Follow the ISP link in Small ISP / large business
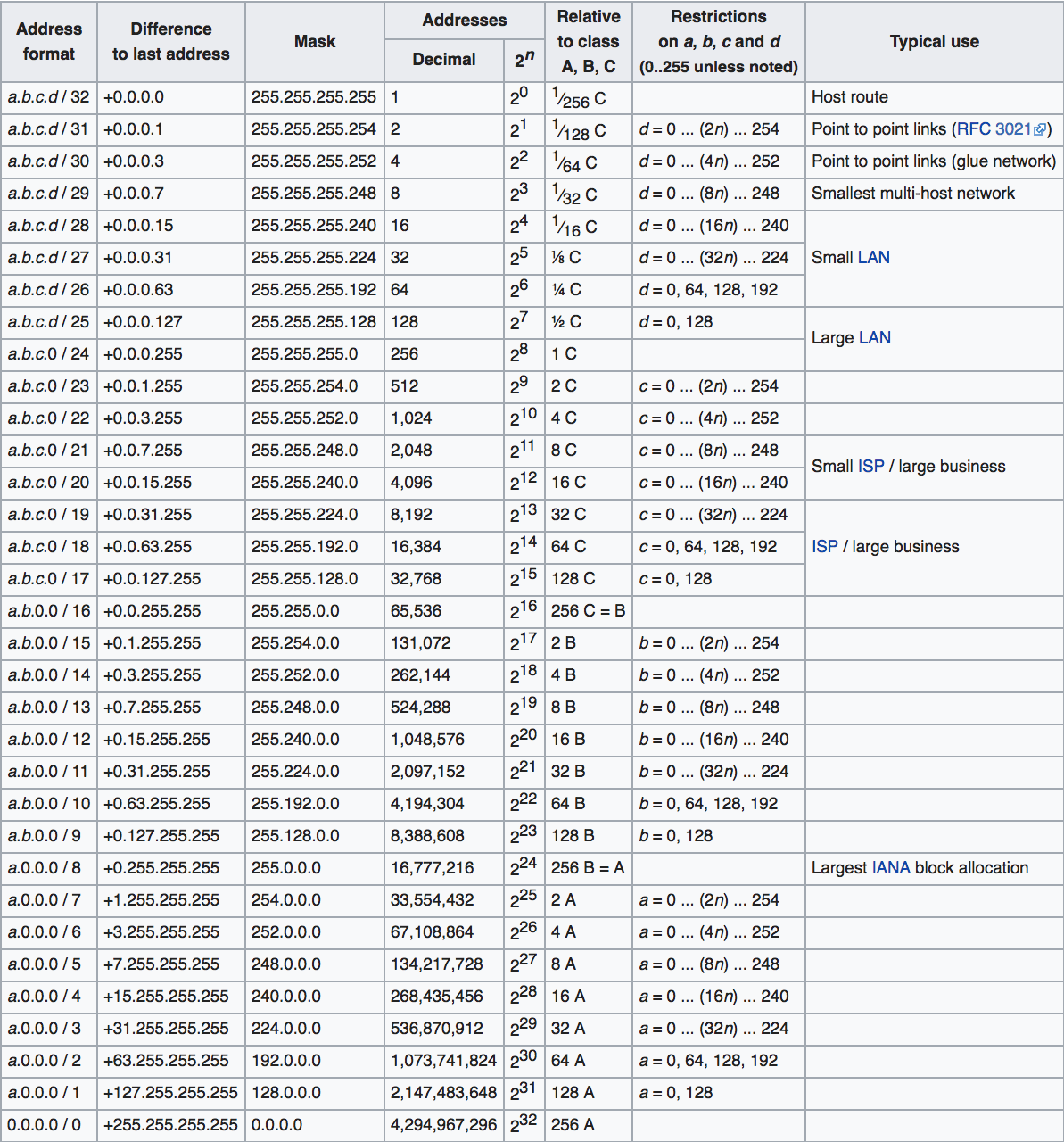This screenshot has height=1142, width=1064. coord(871,467)
